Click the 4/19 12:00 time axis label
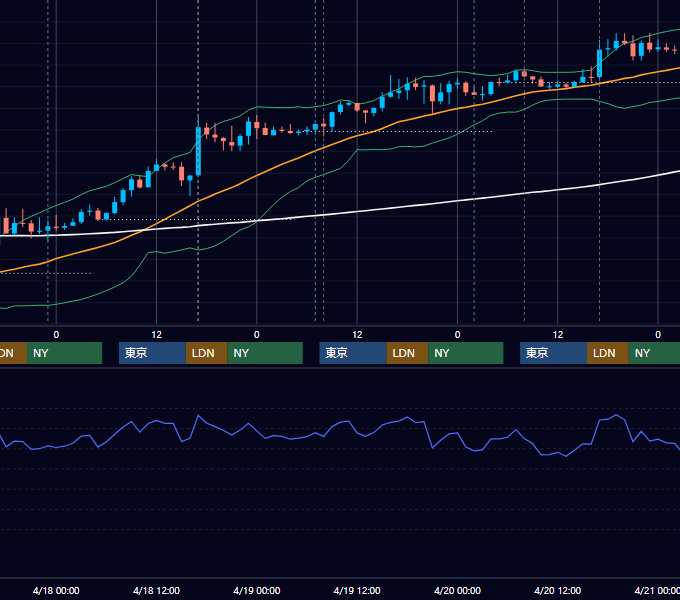680x600 pixels. (357, 590)
